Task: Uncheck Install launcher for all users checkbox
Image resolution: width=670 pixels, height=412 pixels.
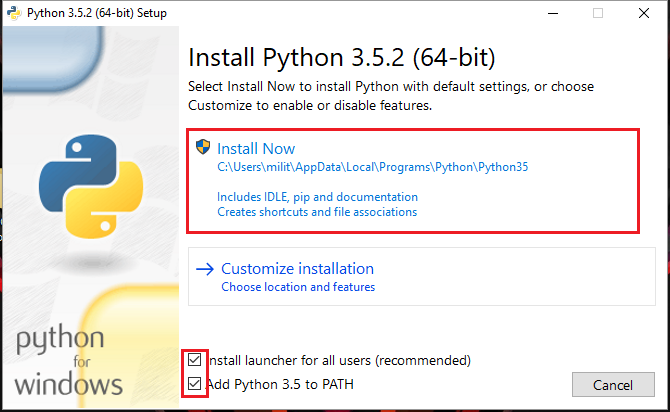Action: coord(194,360)
